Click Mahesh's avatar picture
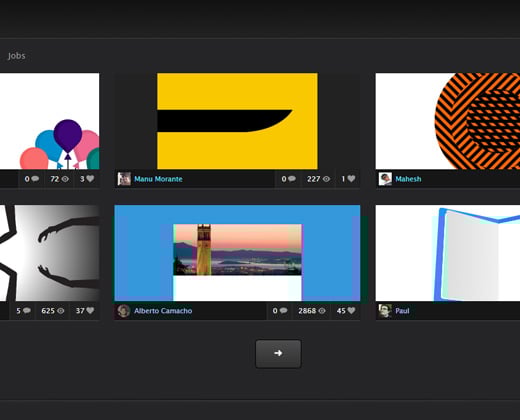Screen dimensions: 520x420 [x=385, y=179]
